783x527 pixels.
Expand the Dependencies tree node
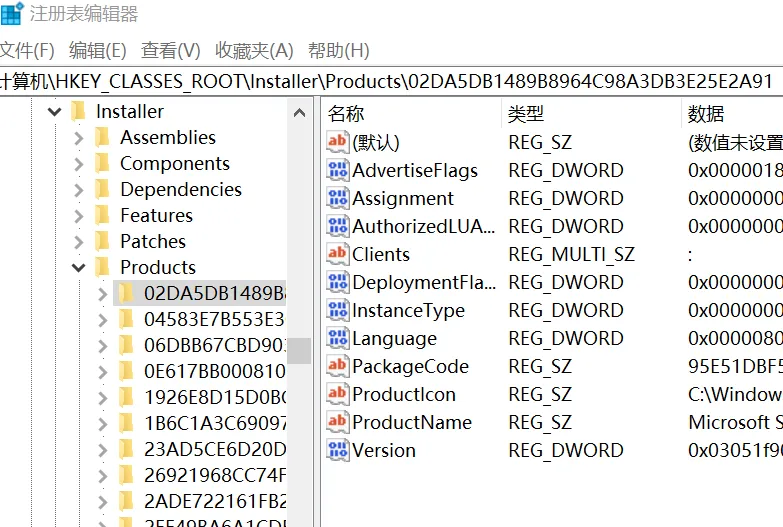click(78, 189)
